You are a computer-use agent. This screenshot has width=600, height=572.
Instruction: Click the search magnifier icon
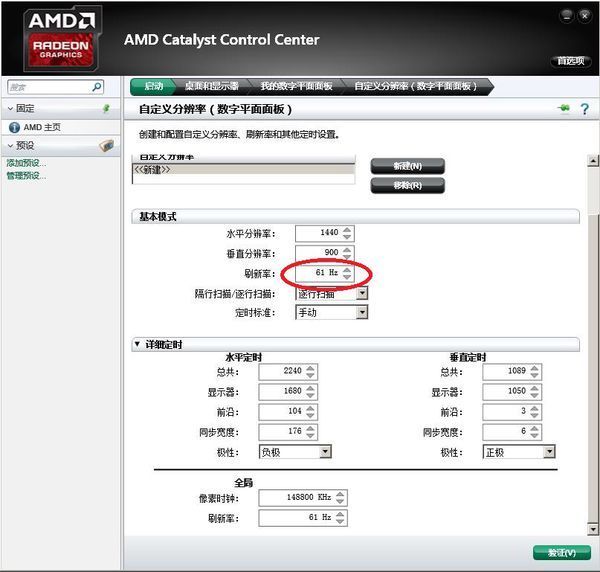96,87
